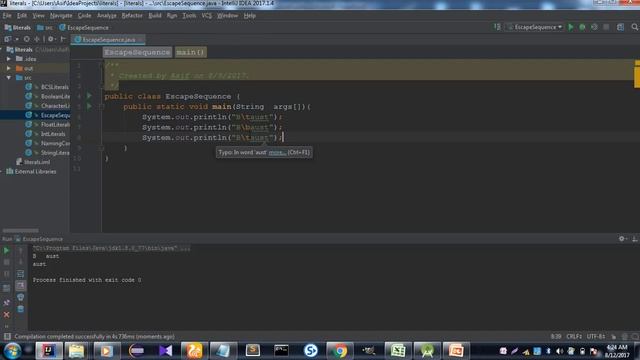The height and width of the screenshot is (360, 640).
Task: Click the grey Stop square in top toolbar
Action: click(606, 27)
